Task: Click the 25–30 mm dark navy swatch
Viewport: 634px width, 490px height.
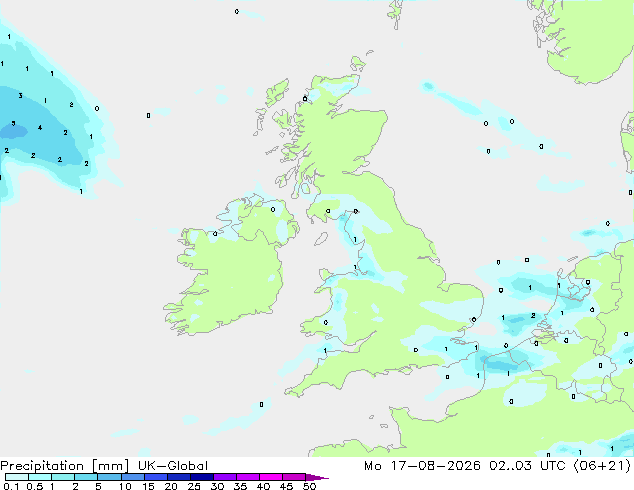Action: (202, 477)
